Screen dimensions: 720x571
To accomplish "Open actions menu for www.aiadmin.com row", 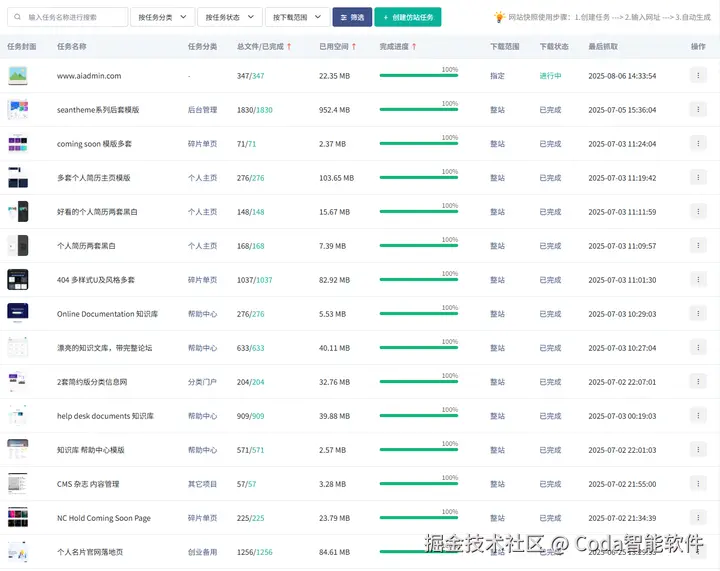I will point(698,75).
